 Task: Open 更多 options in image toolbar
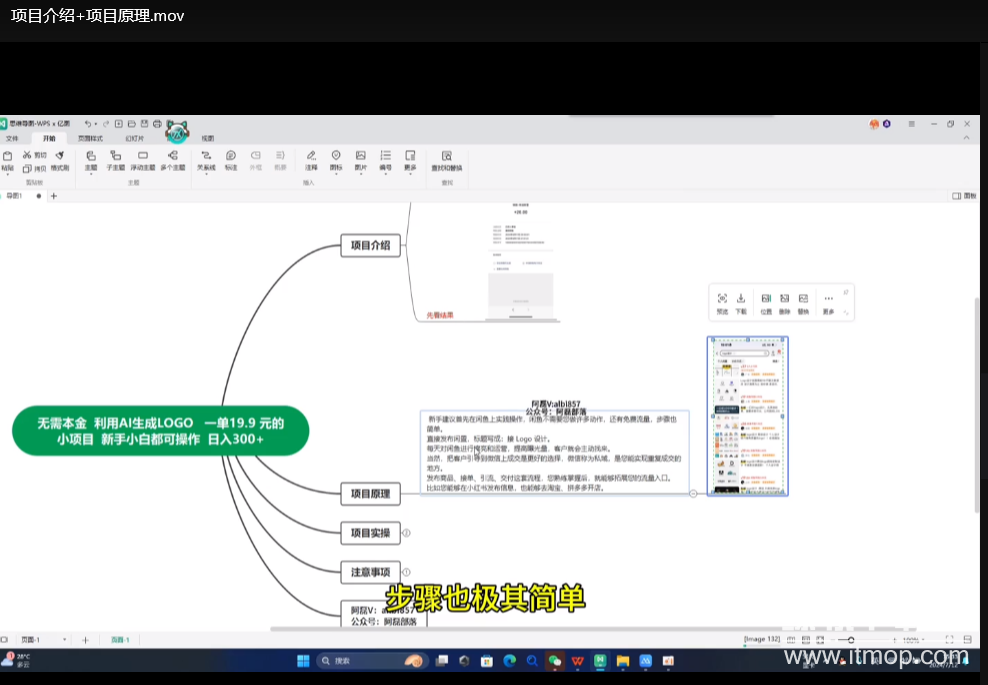(x=828, y=303)
